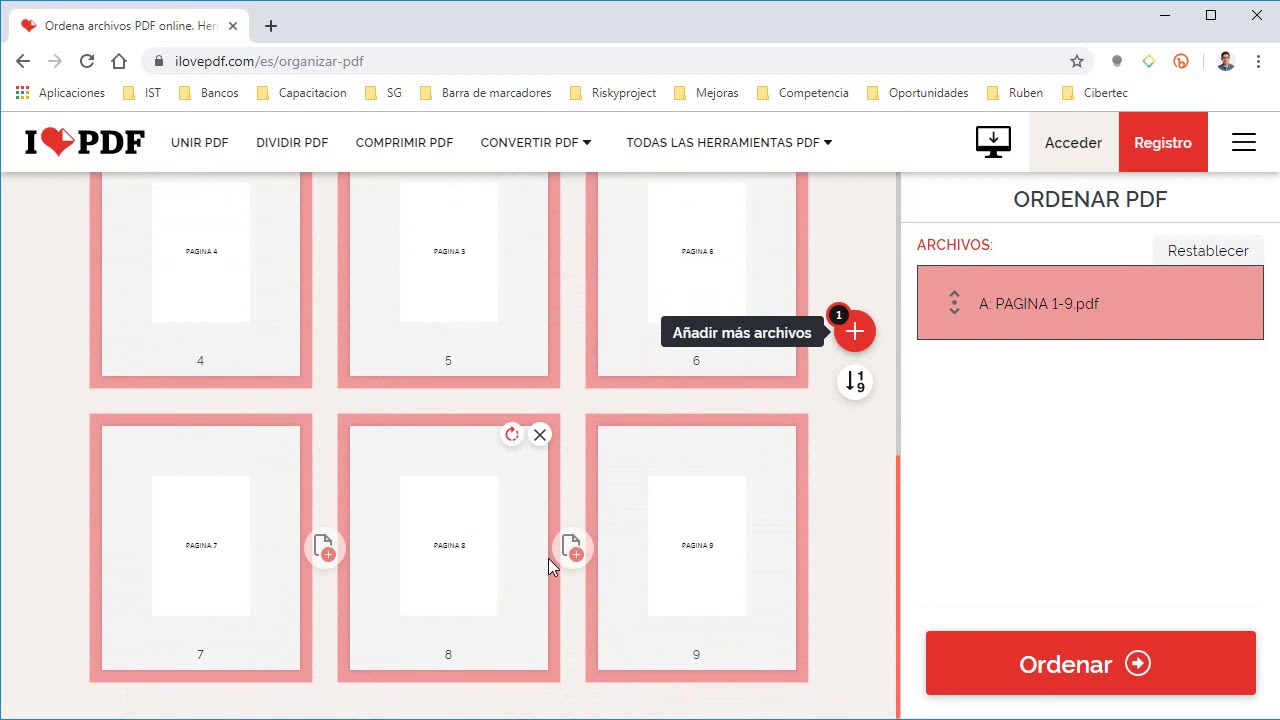The image size is (1280, 720).
Task: Go forward in browser
Action: (x=55, y=61)
